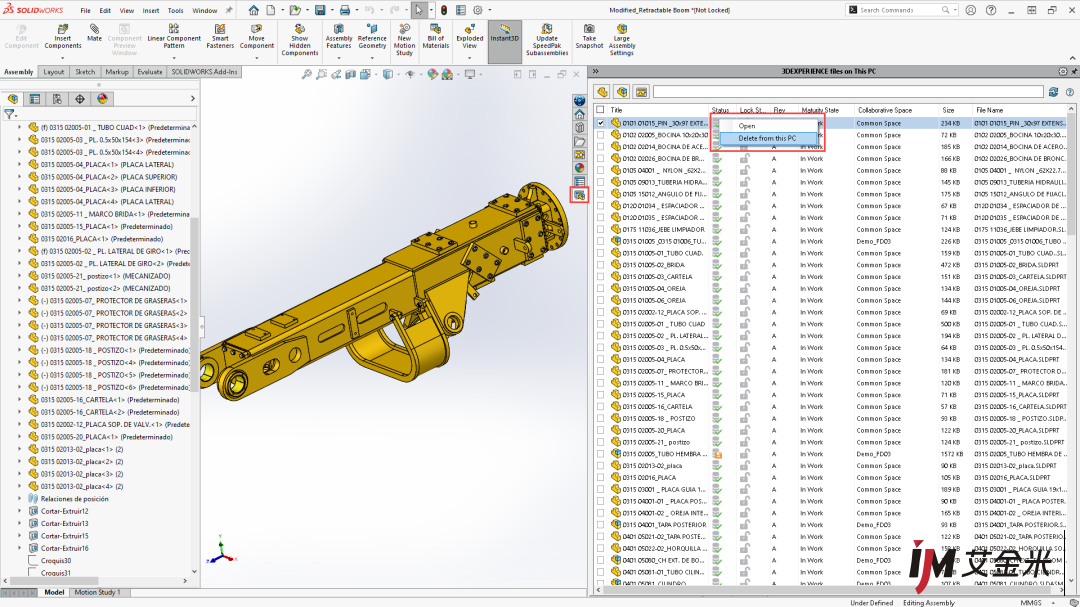The height and width of the screenshot is (607, 1080).
Task: Switch to the PropertyManager tab icon
Action: (x=34, y=99)
